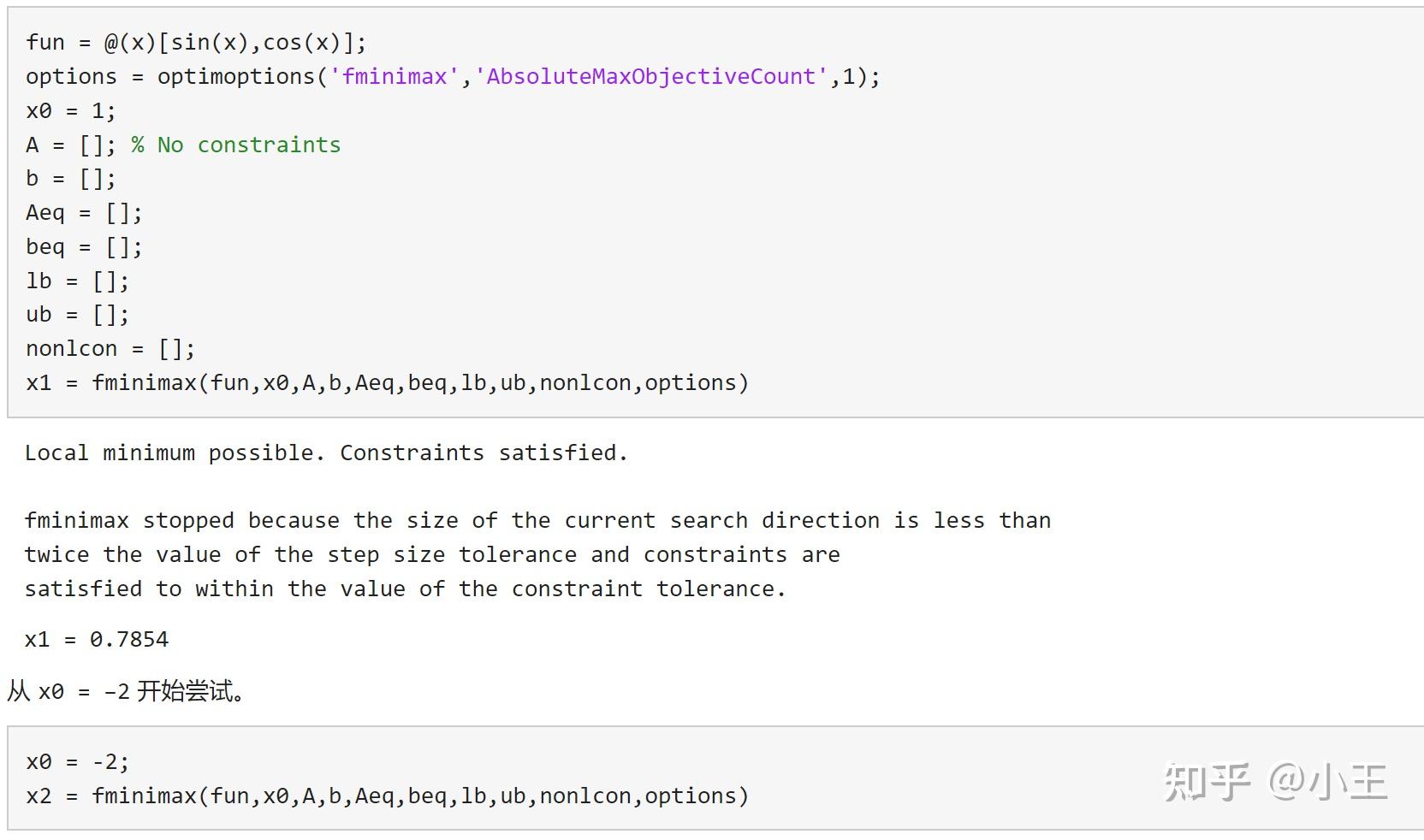Click the 'AbsoluteMaxObjectiveCount' option string
The width and height of the screenshot is (1424, 840).
tap(650, 76)
